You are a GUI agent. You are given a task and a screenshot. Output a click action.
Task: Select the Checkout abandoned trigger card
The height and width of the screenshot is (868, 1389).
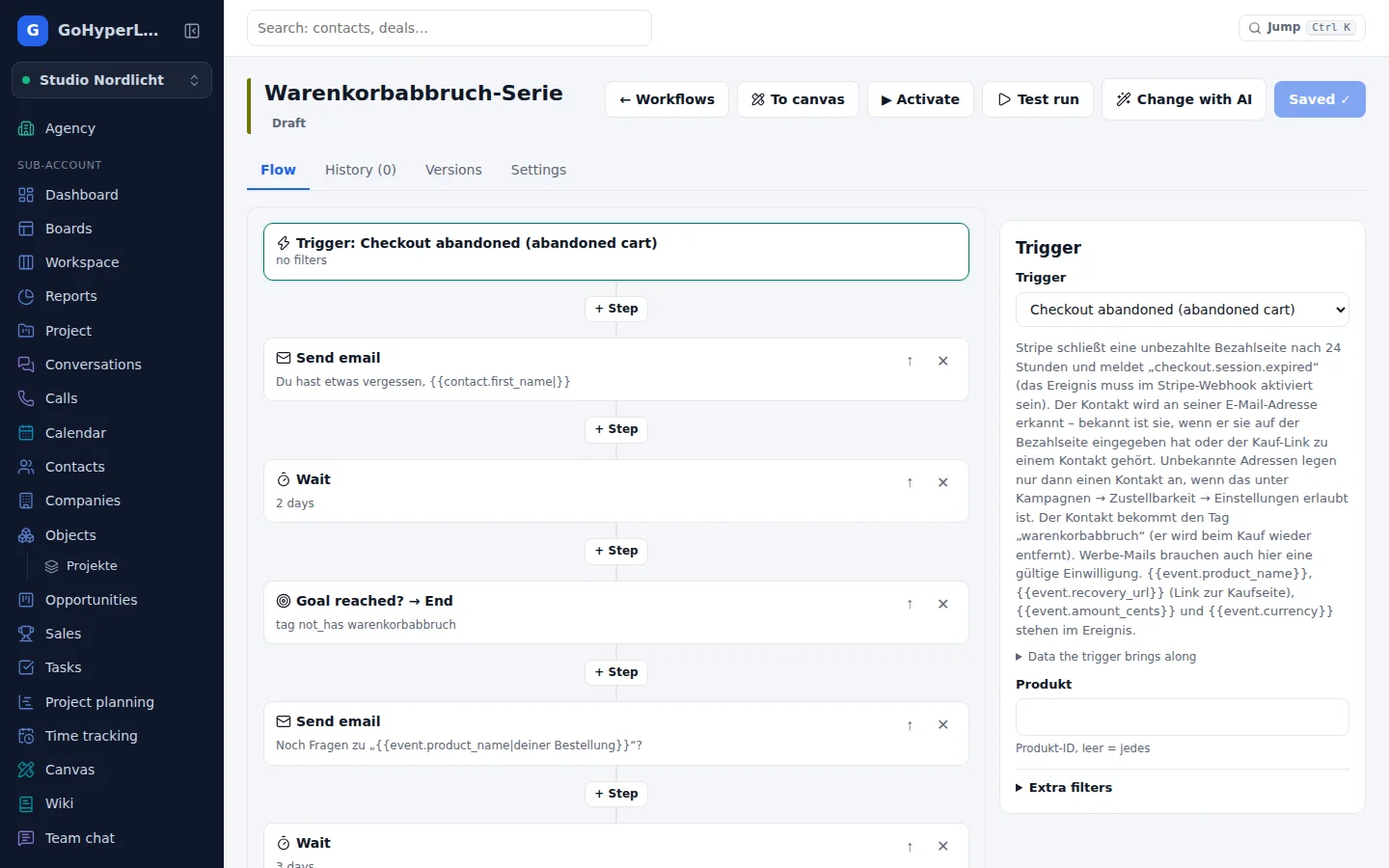616,252
